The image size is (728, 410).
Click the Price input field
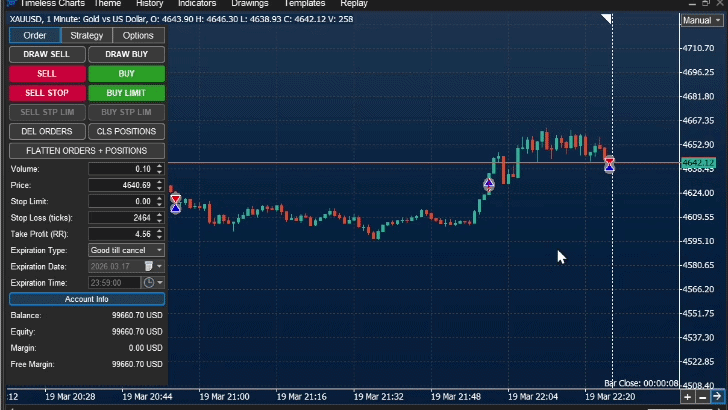click(122, 185)
